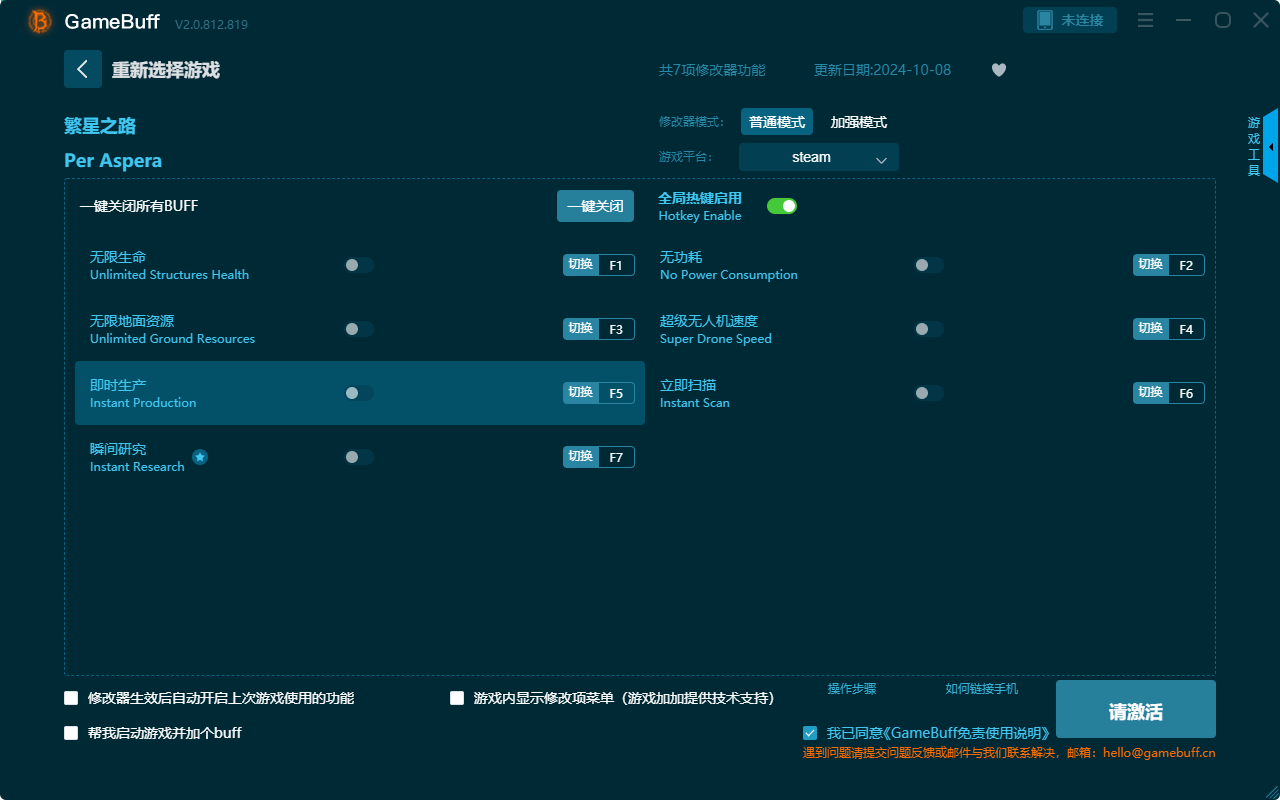This screenshot has width=1280, height=800.
Task: Click the heart favorite icon
Action: (x=998, y=70)
